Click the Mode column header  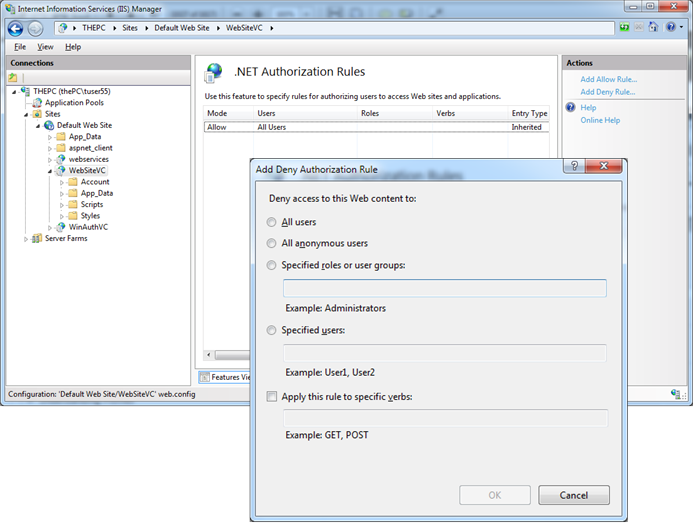pos(228,113)
